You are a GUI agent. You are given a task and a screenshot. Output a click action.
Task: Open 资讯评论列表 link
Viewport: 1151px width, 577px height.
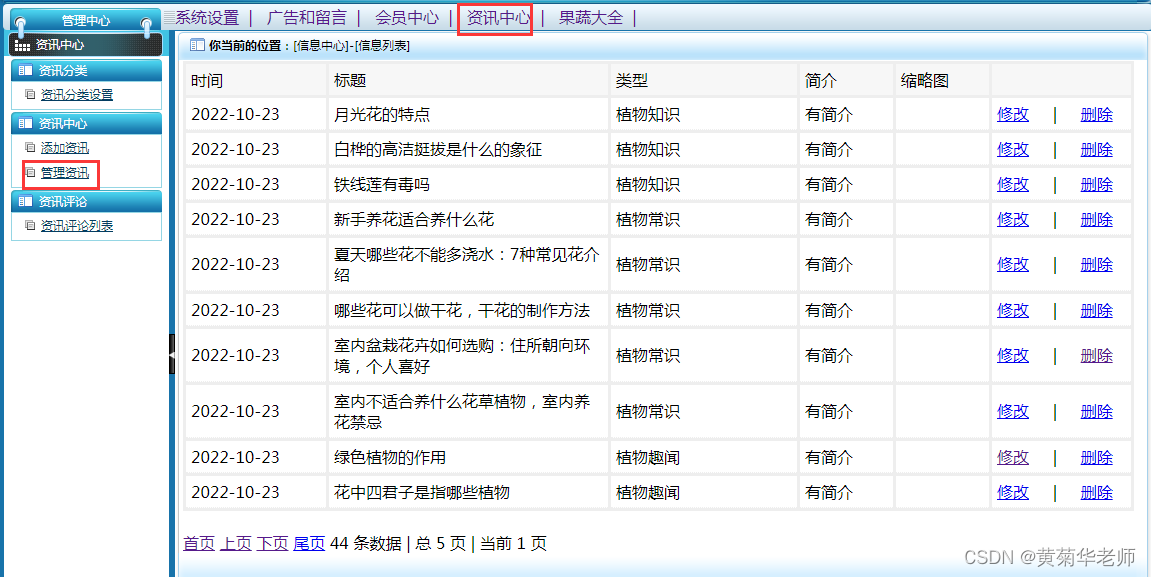76,225
